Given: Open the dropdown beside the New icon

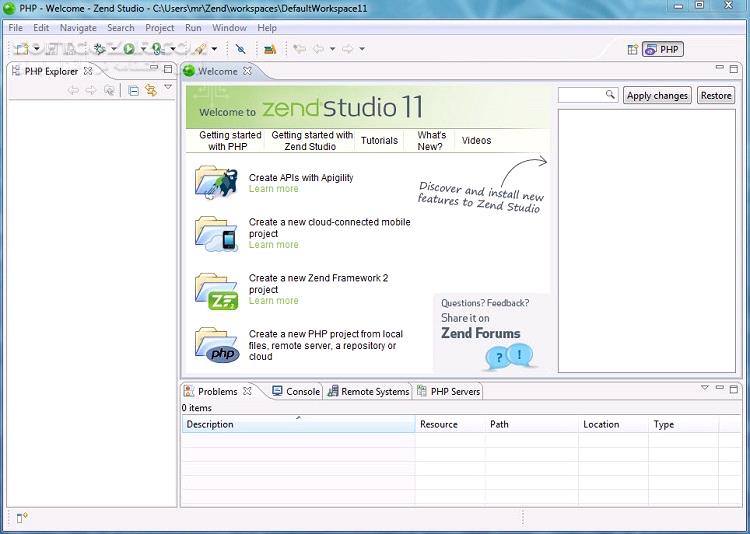Looking at the screenshot, I should pos(37,49).
